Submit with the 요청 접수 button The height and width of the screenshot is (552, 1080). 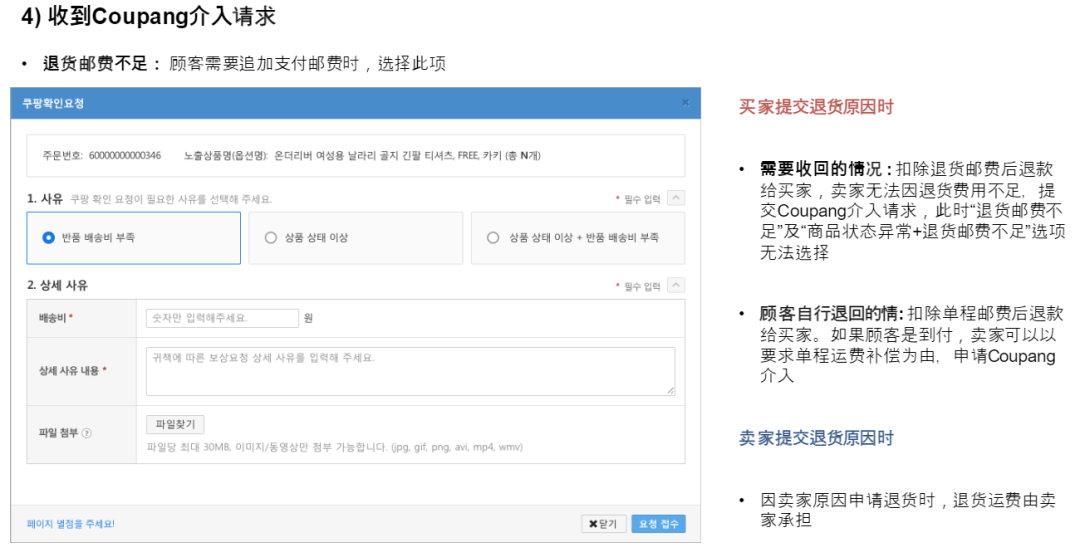click(x=658, y=524)
